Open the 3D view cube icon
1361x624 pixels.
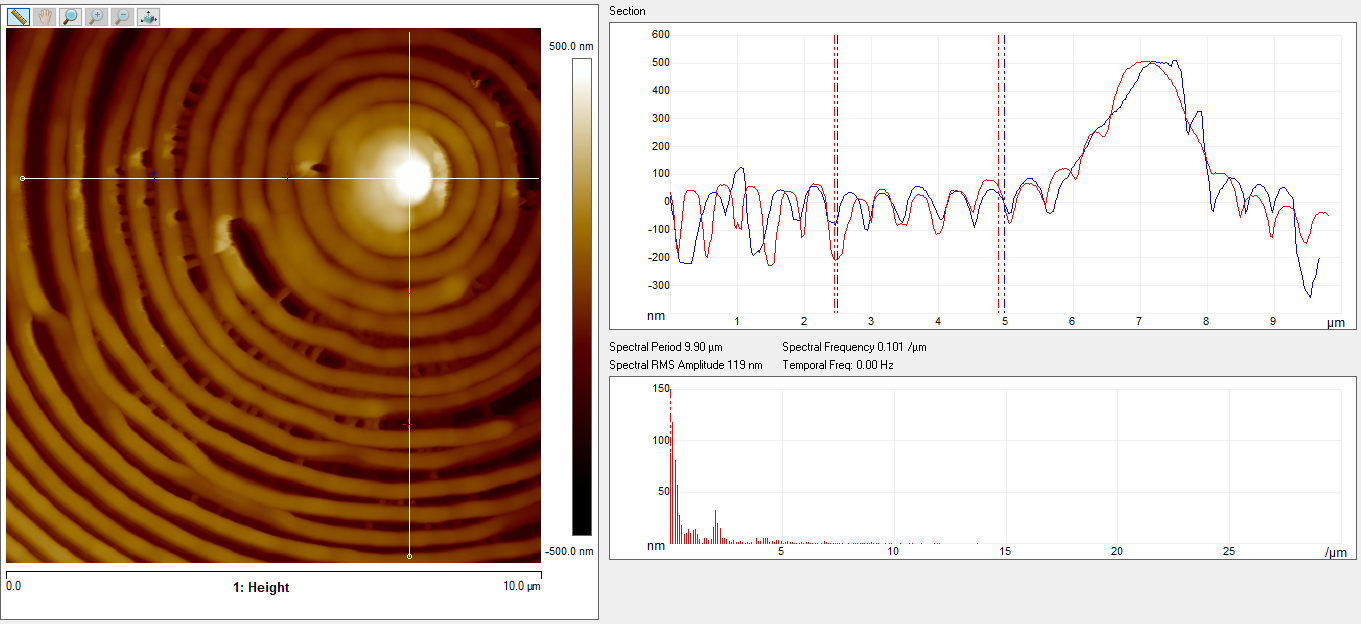click(x=148, y=17)
